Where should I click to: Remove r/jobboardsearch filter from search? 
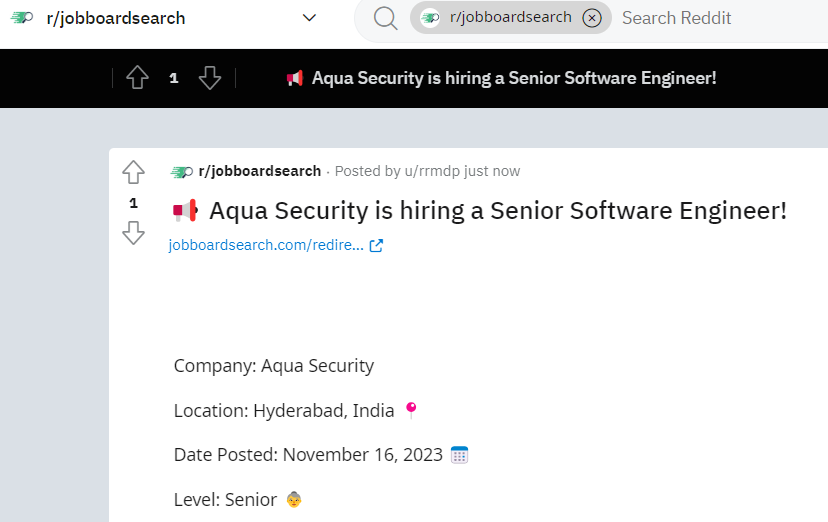point(592,18)
